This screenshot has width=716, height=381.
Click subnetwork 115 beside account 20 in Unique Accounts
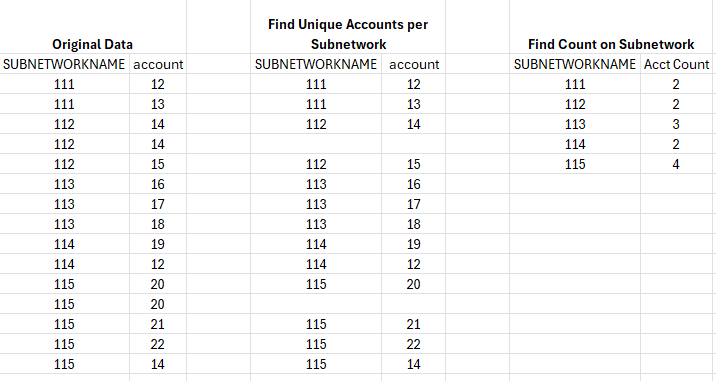[316, 285]
